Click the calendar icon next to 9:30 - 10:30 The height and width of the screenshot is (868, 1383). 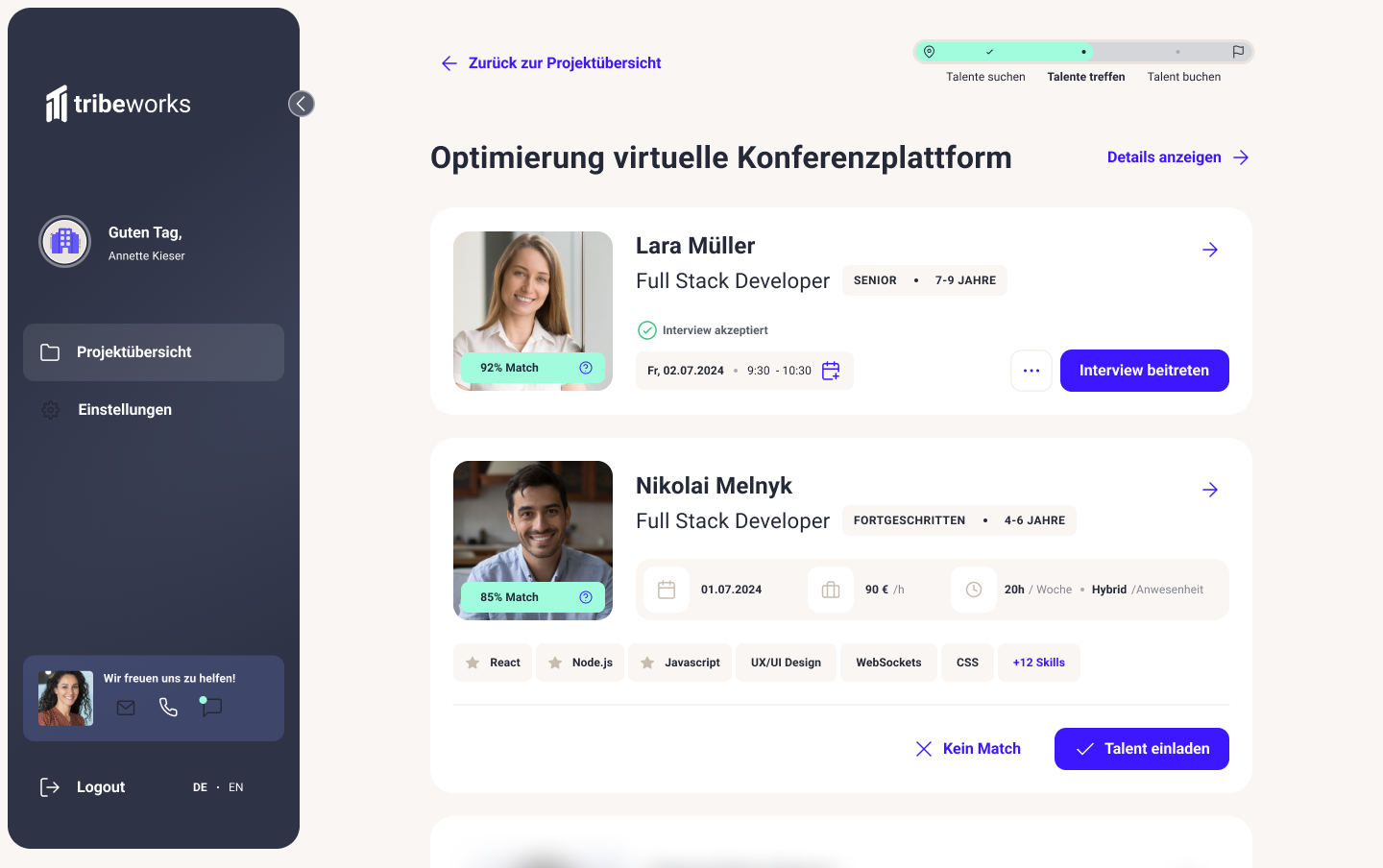[831, 371]
